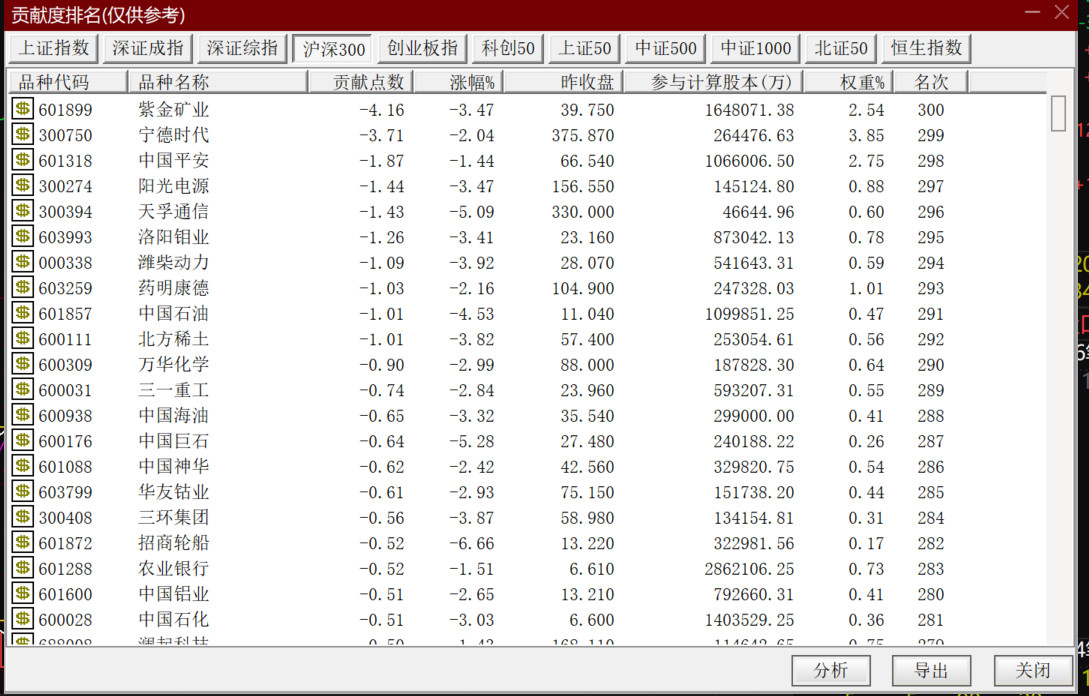Switch to the 恒生指数 tab
Viewport: 1089px width, 696px height.
[x=926, y=48]
